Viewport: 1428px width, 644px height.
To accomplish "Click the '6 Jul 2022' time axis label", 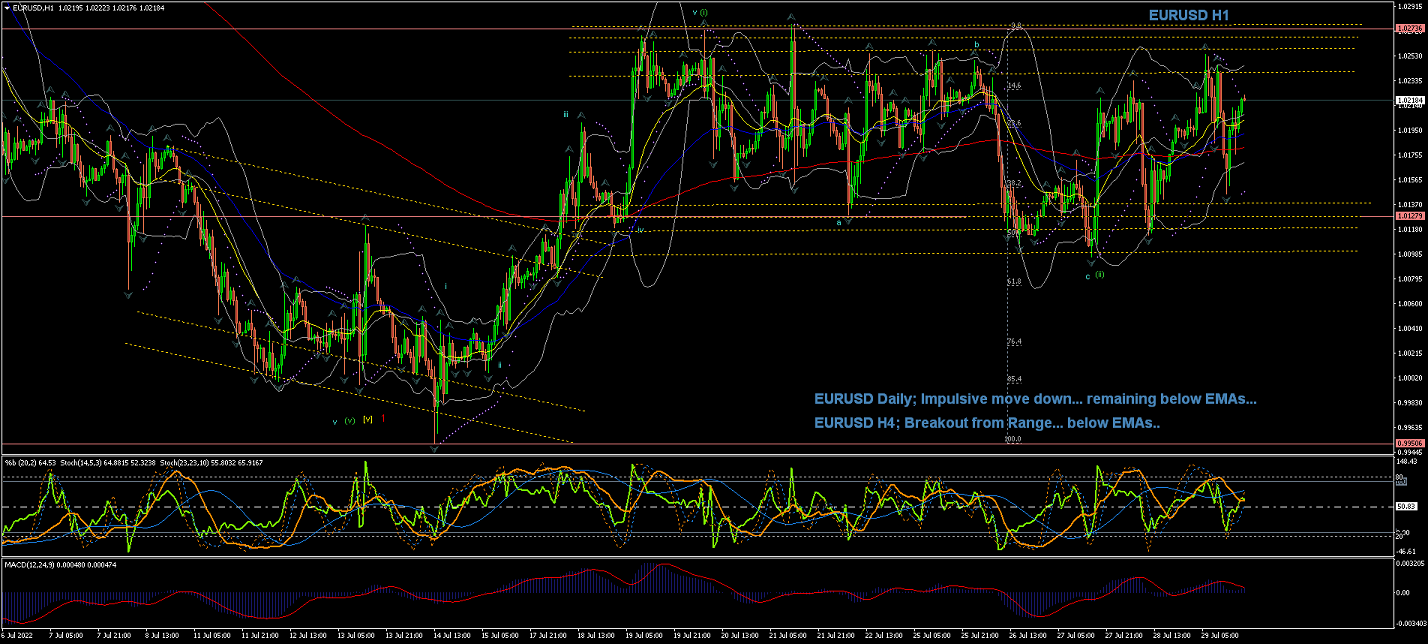I will click(x=19, y=635).
